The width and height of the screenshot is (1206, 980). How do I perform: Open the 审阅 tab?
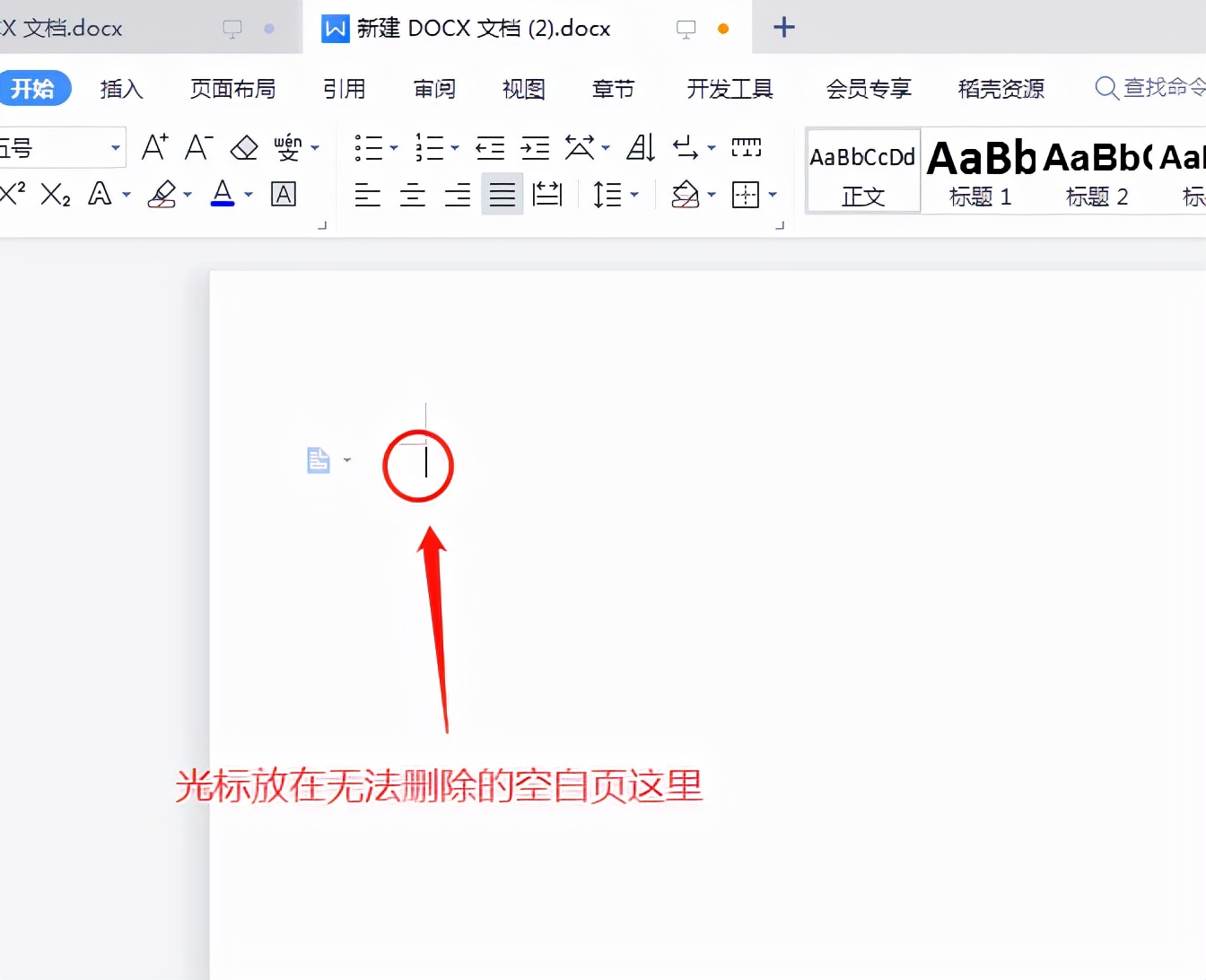434,89
